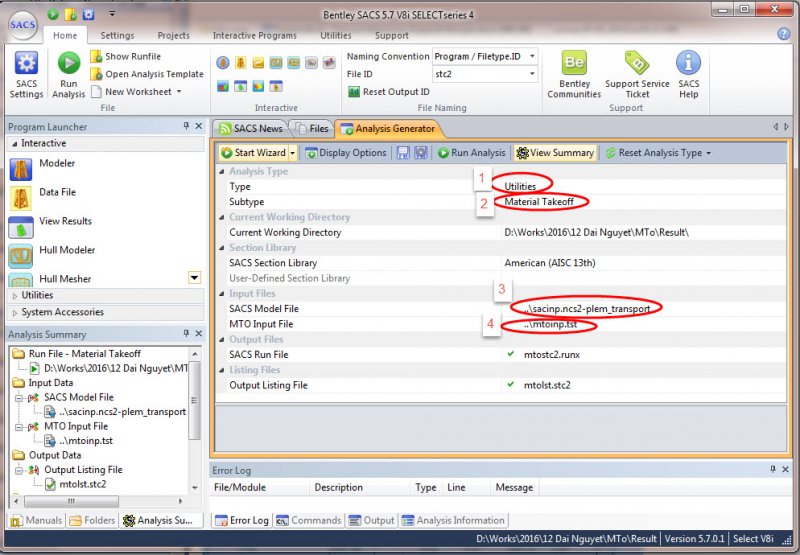Click the SACS application orb button

coord(22,24)
